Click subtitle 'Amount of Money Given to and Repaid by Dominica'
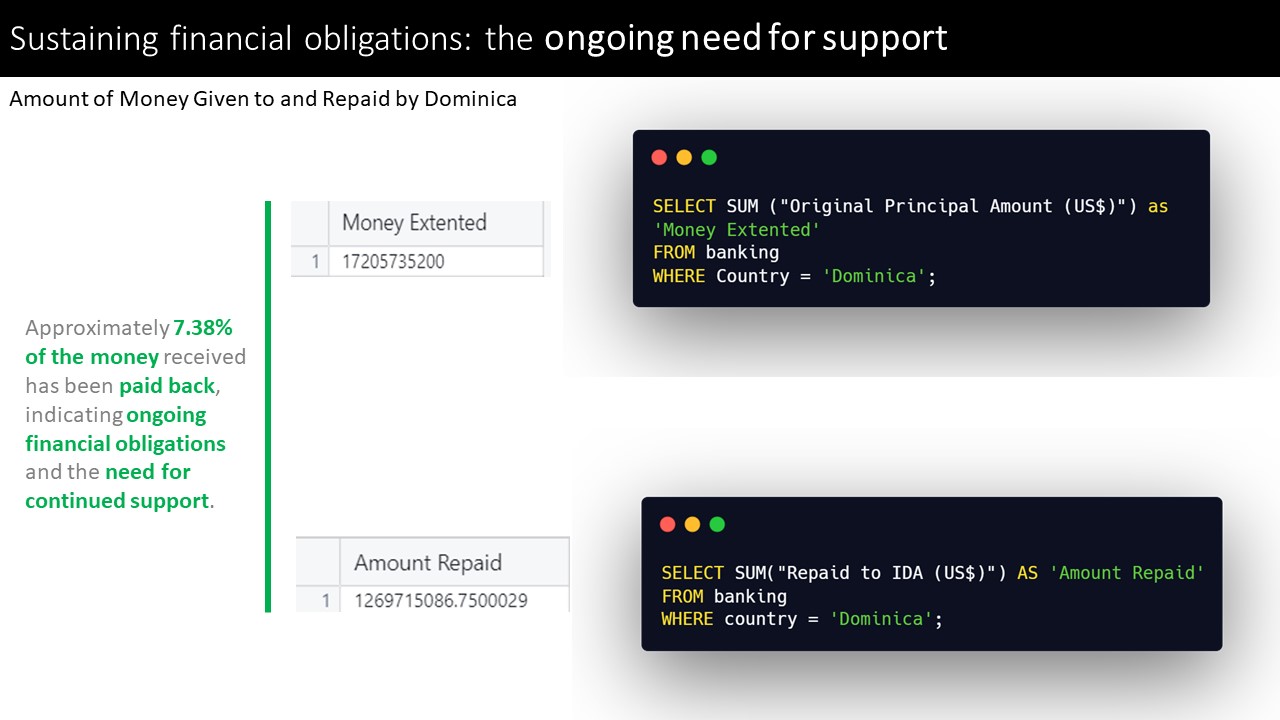Screen dimensions: 1280x720 tap(263, 99)
